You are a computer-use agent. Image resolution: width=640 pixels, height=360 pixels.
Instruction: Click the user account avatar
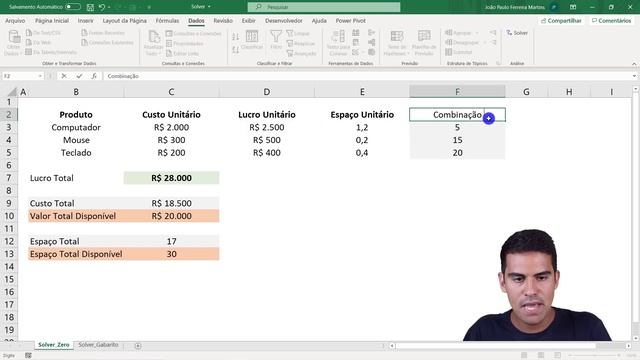pos(554,7)
